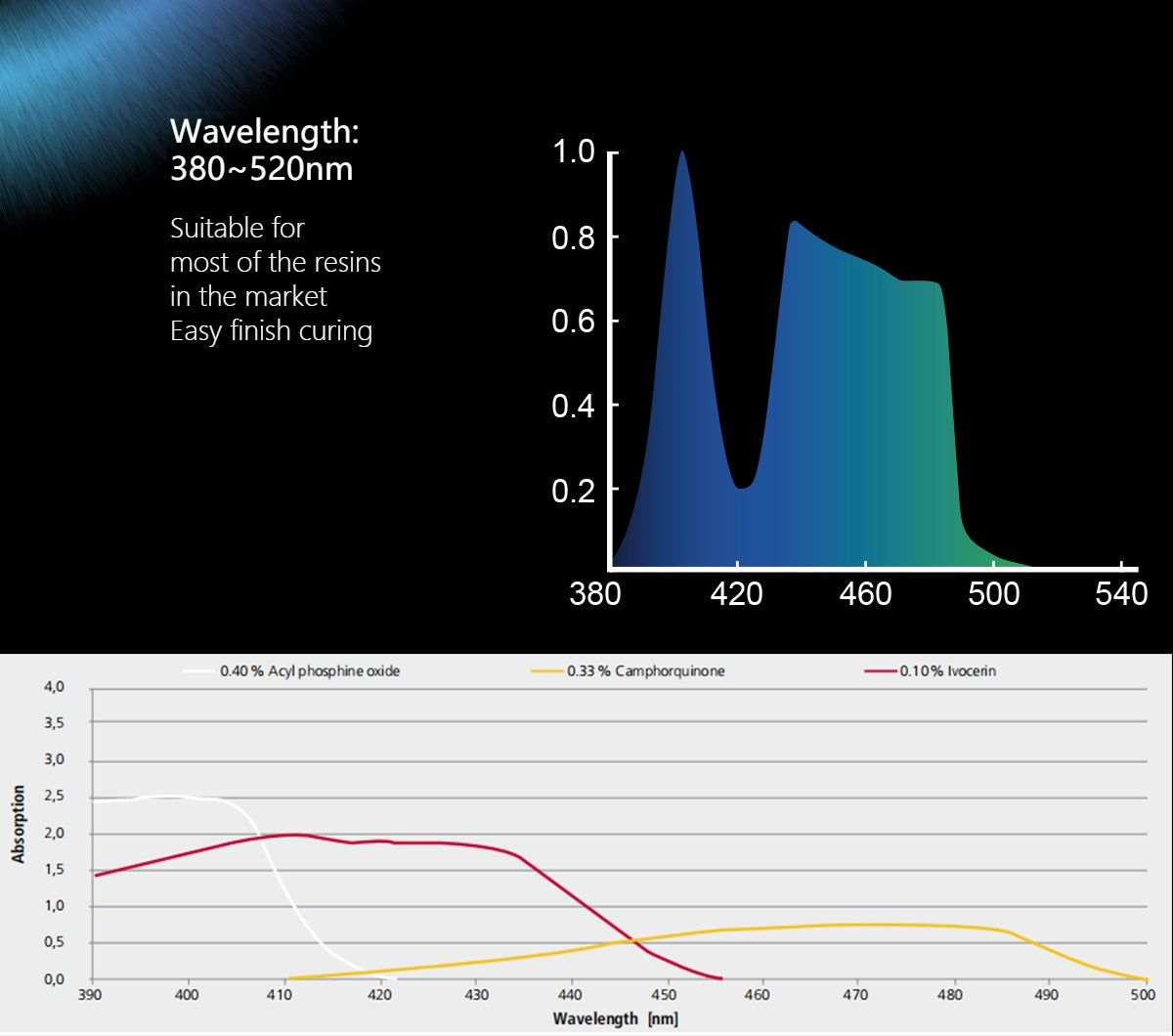This screenshot has height=1036, width=1173.
Task: Click the "Easy finish curing" text line
Action: (x=271, y=331)
